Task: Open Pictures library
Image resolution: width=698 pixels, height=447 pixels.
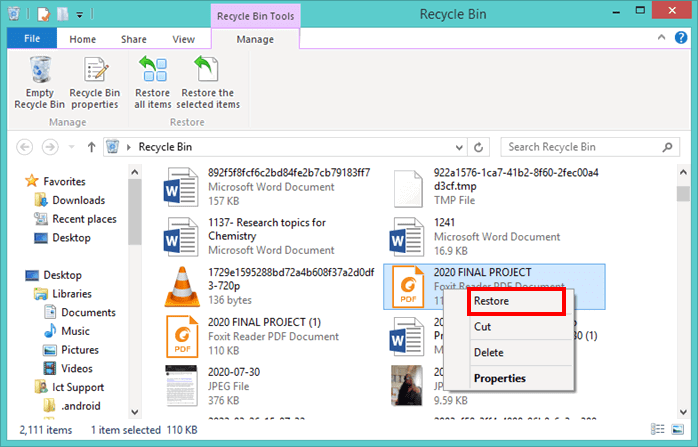Action: [x=80, y=350]
